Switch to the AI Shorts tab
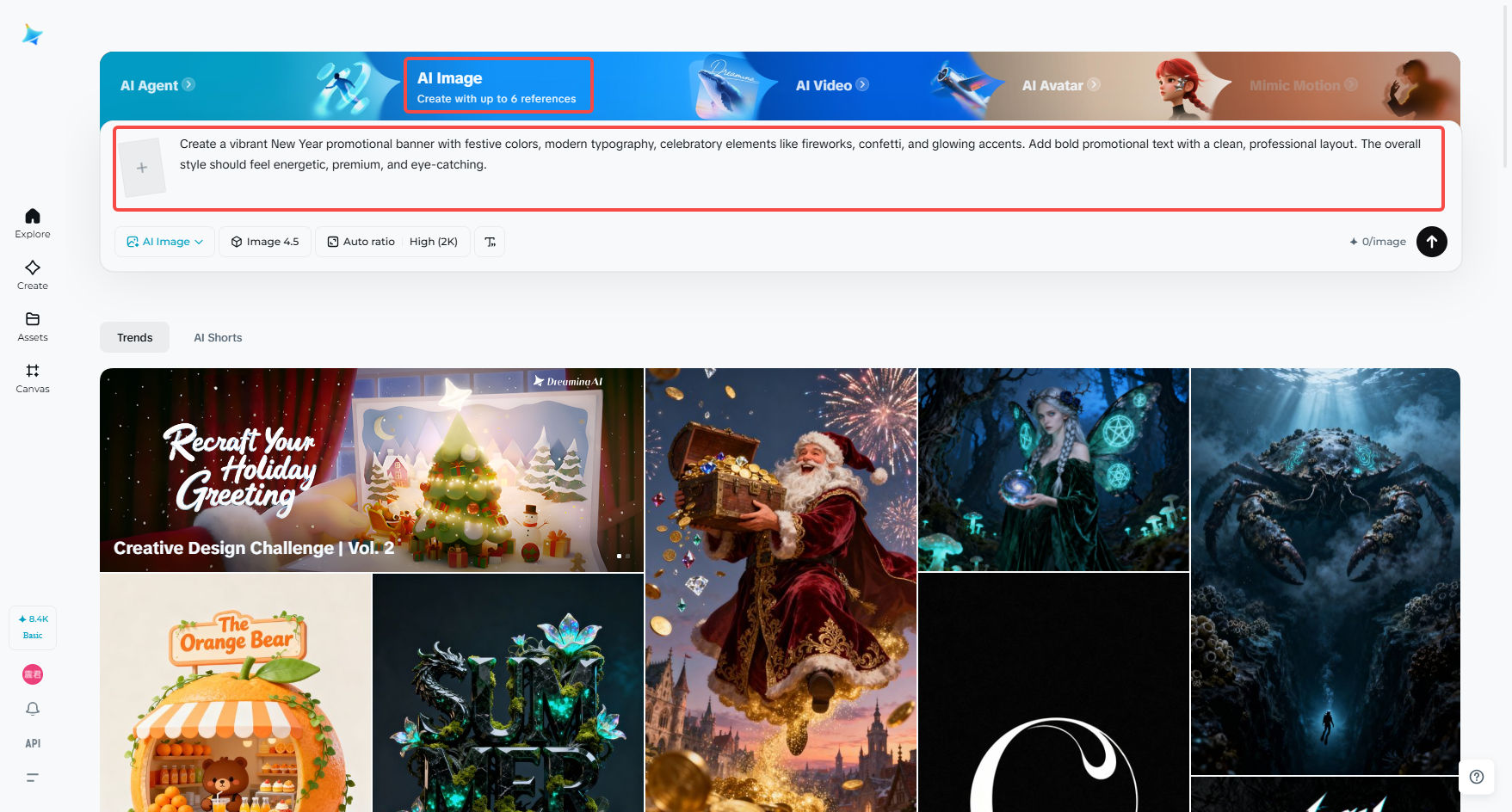This screenshot has width=1512, height=812. click(x=218, y=337)
